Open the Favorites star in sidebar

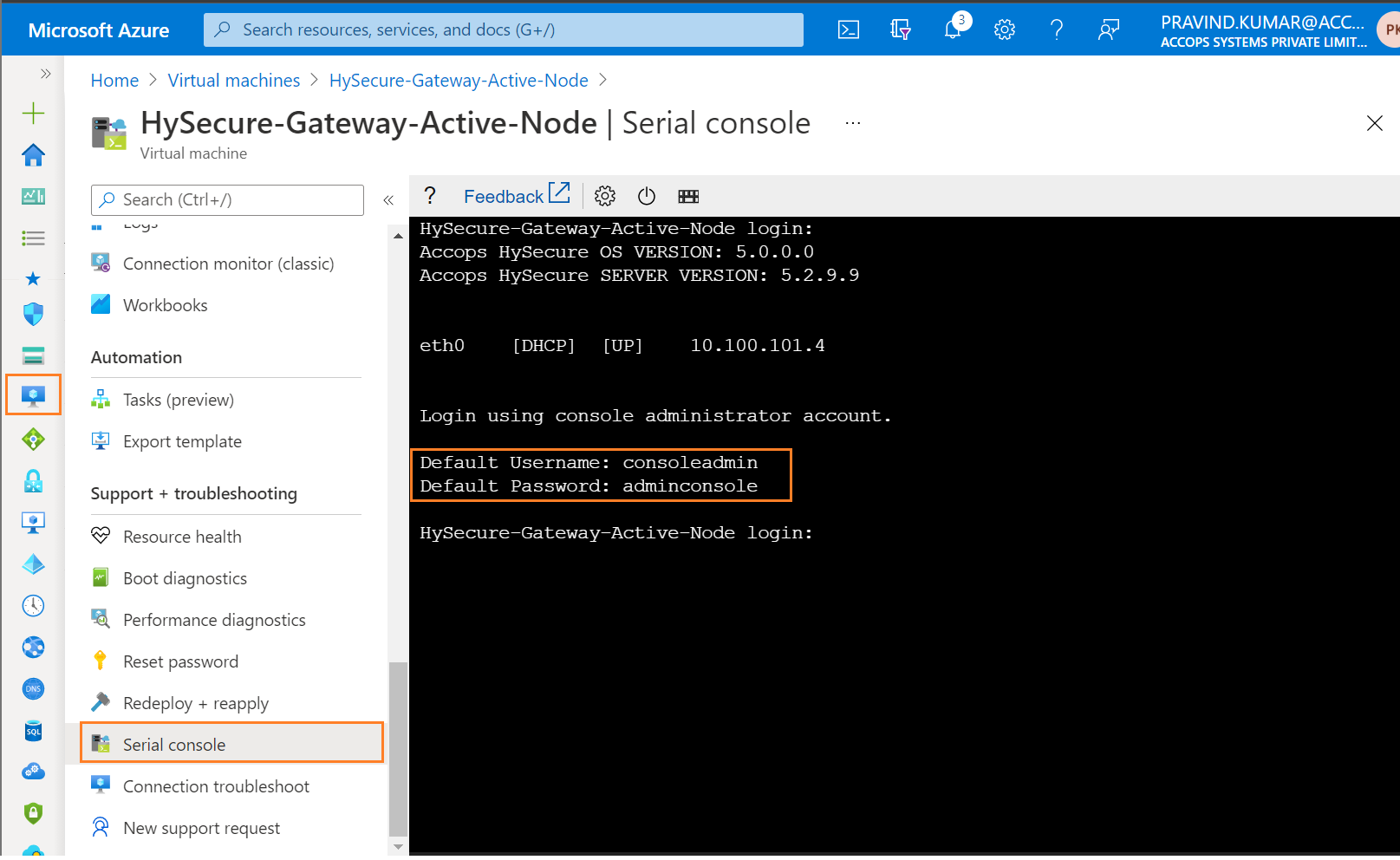pos(33,278)
